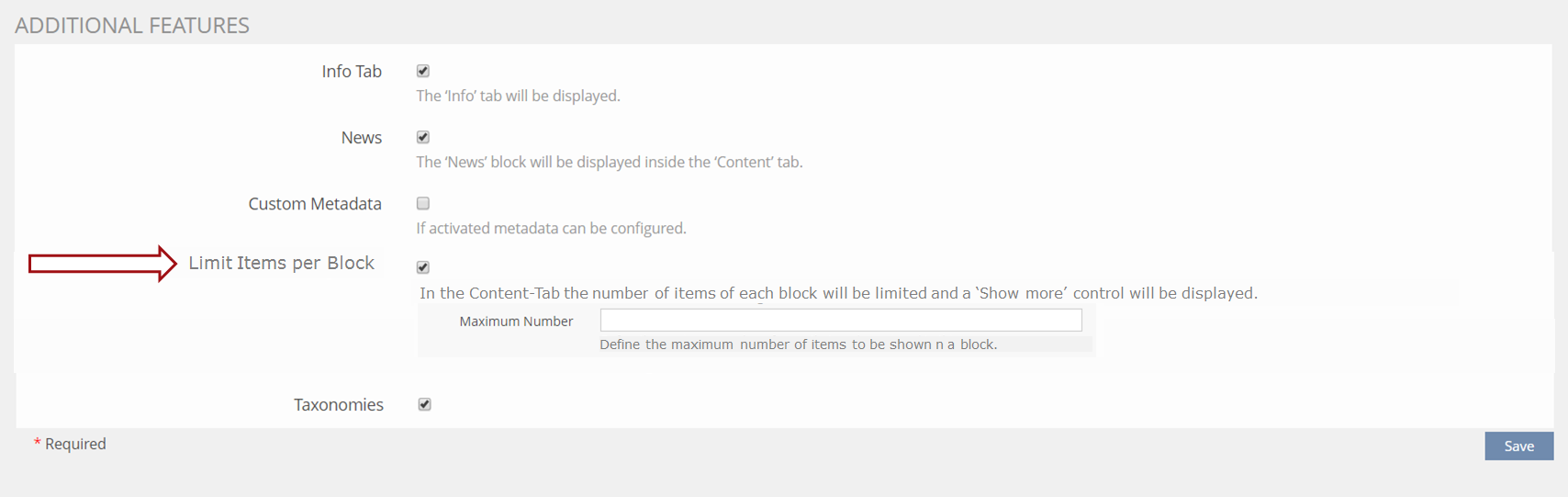Uncheck the Info Tab checkbox
Image resolution: width=1568 pixels, height=497 pixels.
[423, 71]
